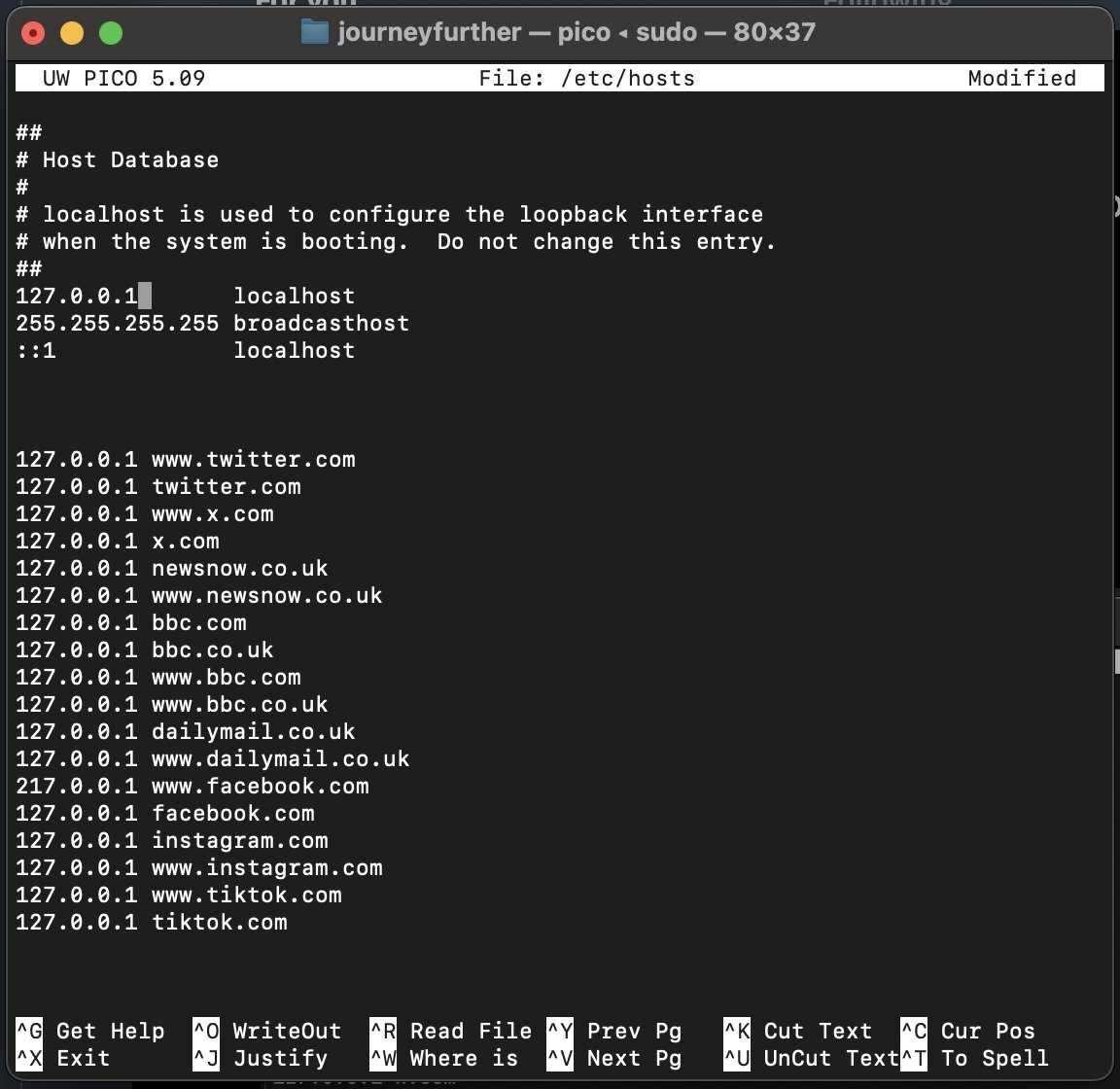Click the www.bbc.com entry
This screenshot has height=1089, width=1120.
click(157, 676)
